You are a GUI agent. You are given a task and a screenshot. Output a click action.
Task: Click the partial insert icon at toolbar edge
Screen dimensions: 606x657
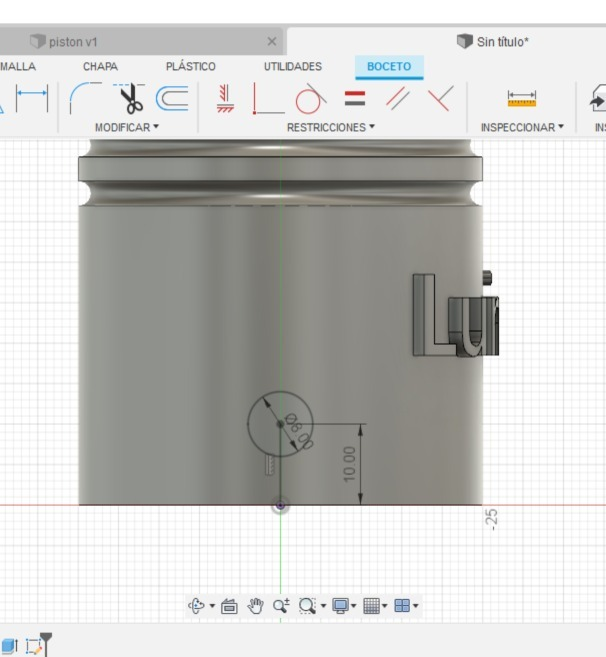(x=598, y=98)
